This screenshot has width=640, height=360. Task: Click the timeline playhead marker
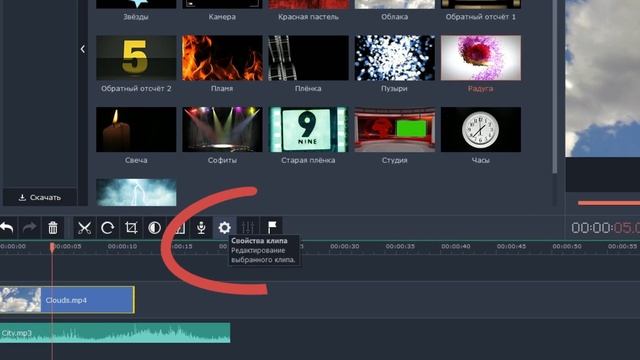52,247
